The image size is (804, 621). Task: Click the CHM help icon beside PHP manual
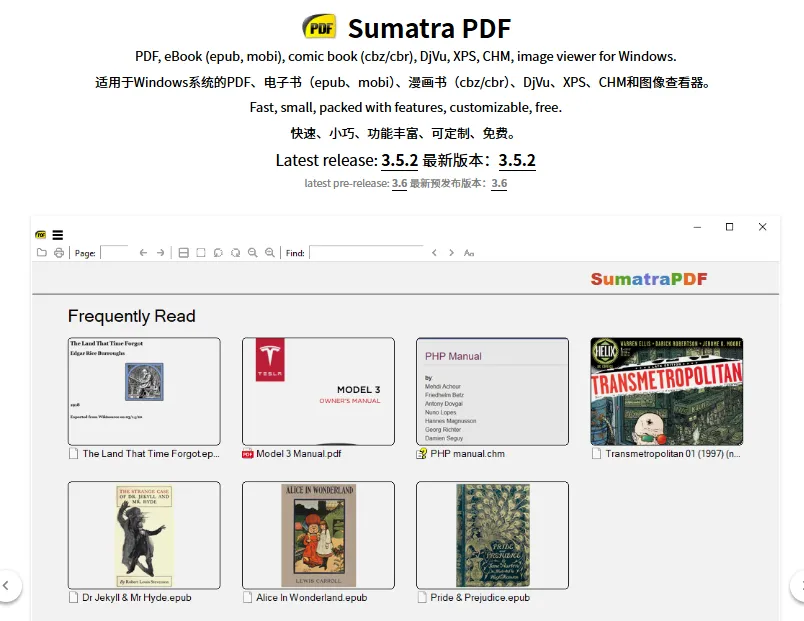pyautogui.click(x=421, y=454)
